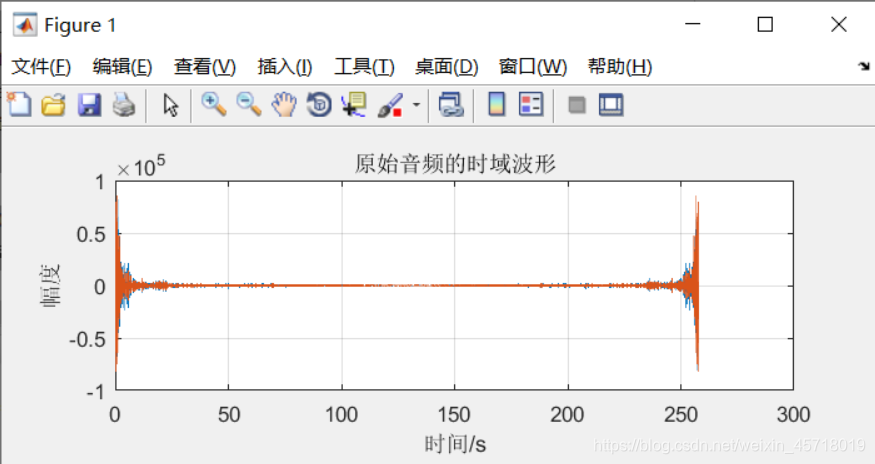The image size is (875, 464).
Task: Insert a Colorbar via toolbar icon
Action: pyautogui.click(x=497, y=104)
